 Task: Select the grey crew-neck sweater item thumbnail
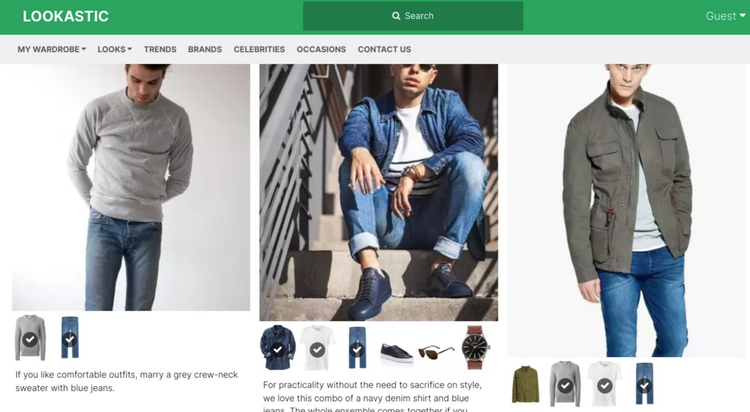point(30,338)
